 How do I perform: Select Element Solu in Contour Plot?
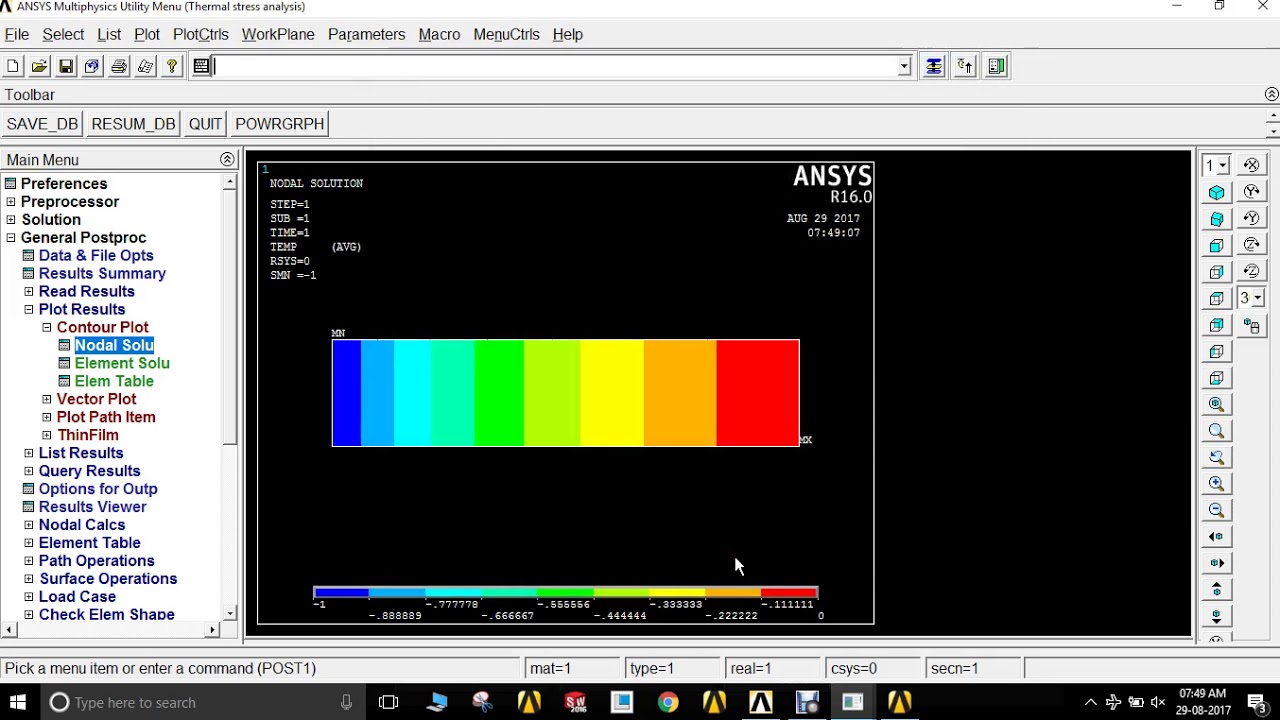122,363
